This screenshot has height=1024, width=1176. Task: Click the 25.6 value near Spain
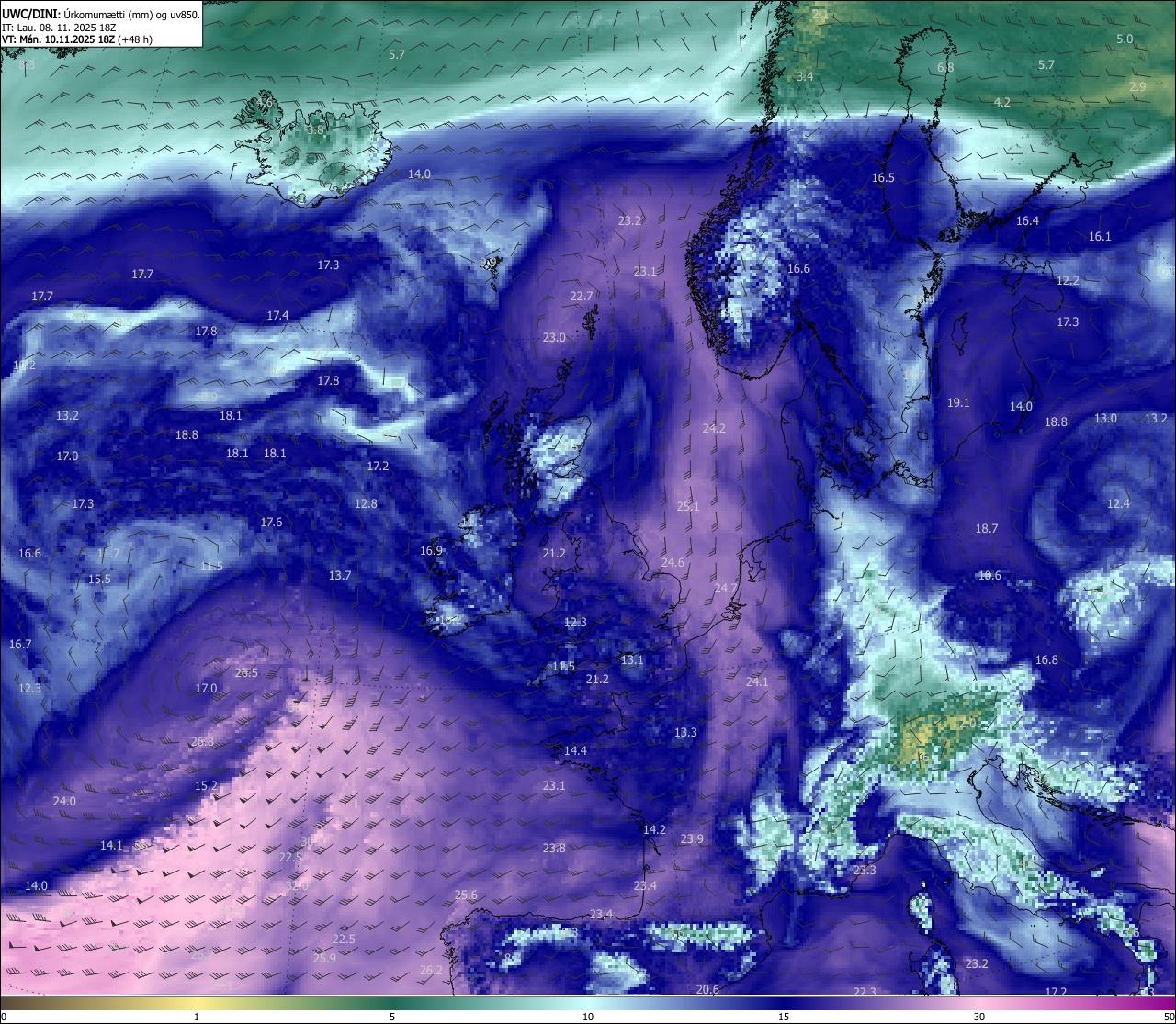tap(466, 895)
